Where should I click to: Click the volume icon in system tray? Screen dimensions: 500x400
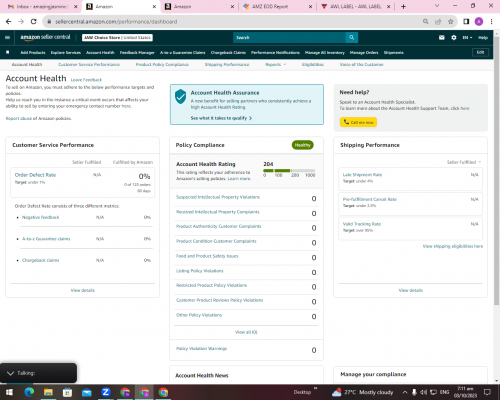[423, 392]
